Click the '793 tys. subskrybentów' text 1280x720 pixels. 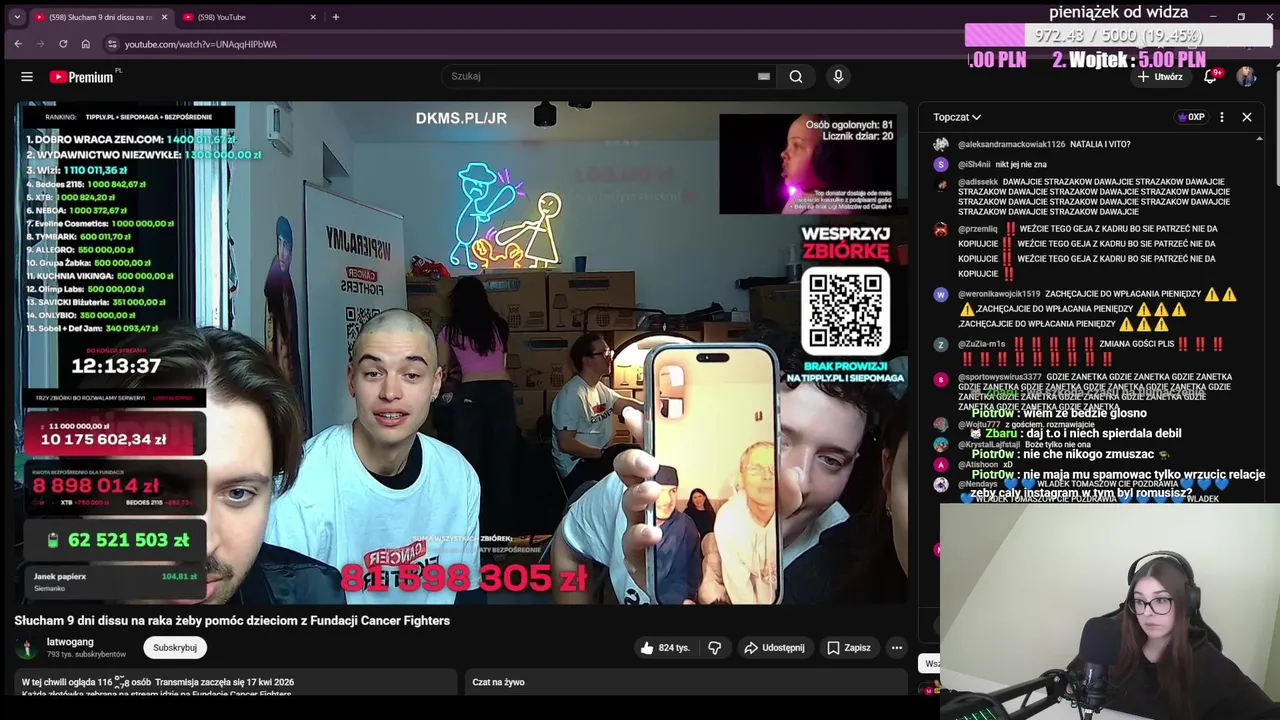pyautogui.click(x=86, y=655)
